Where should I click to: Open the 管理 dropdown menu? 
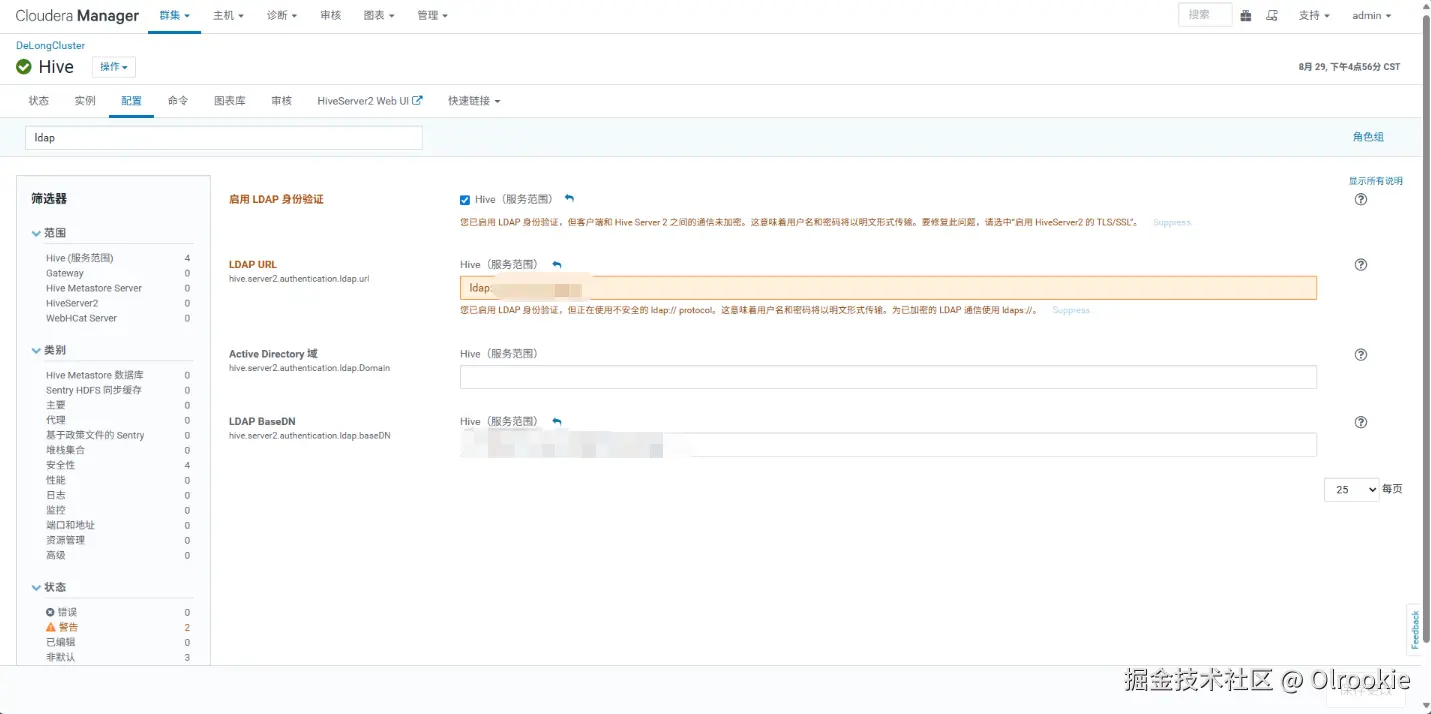[x=432, y=16]
